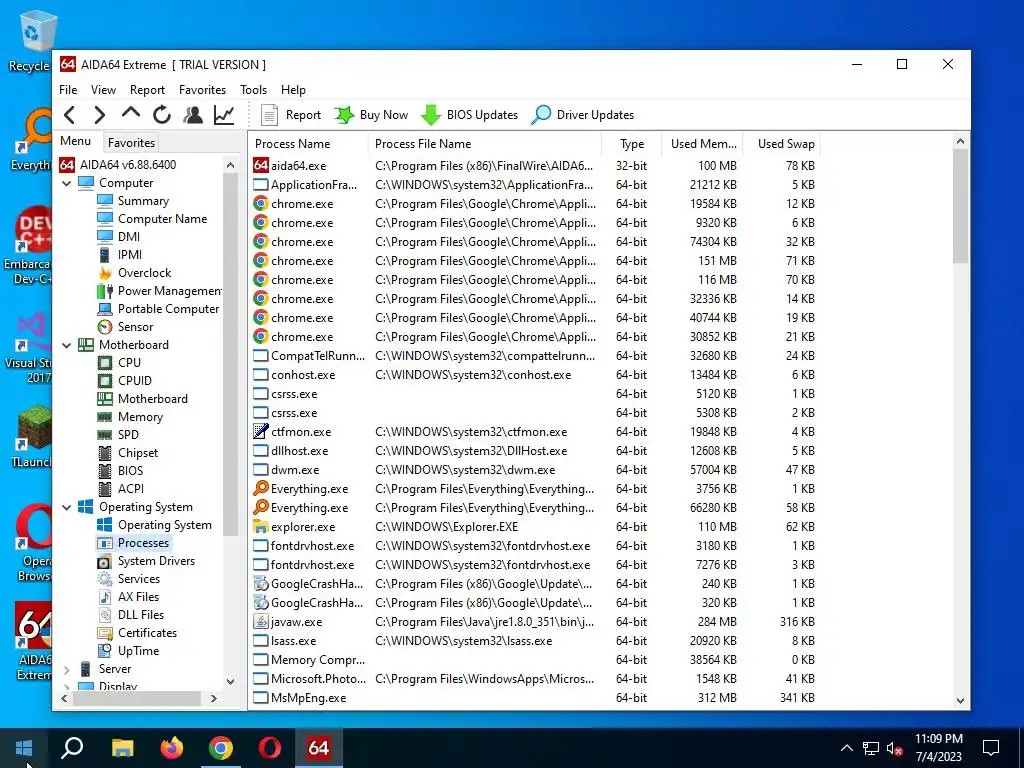The image size is (1024, 768).
Task: Open the IPMI tree item
Action: (x=120, y=255)
